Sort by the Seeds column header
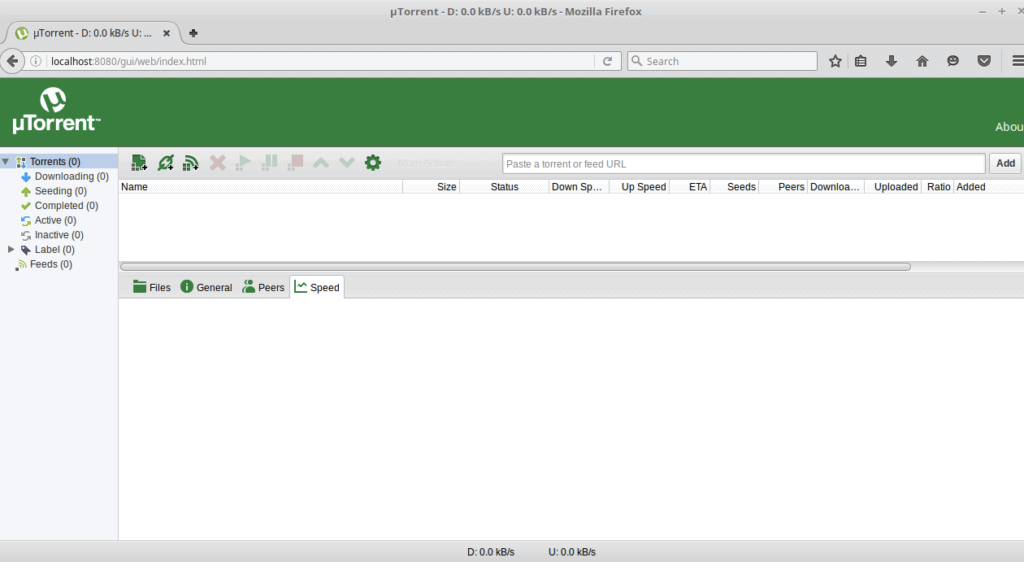 (734, 187)
